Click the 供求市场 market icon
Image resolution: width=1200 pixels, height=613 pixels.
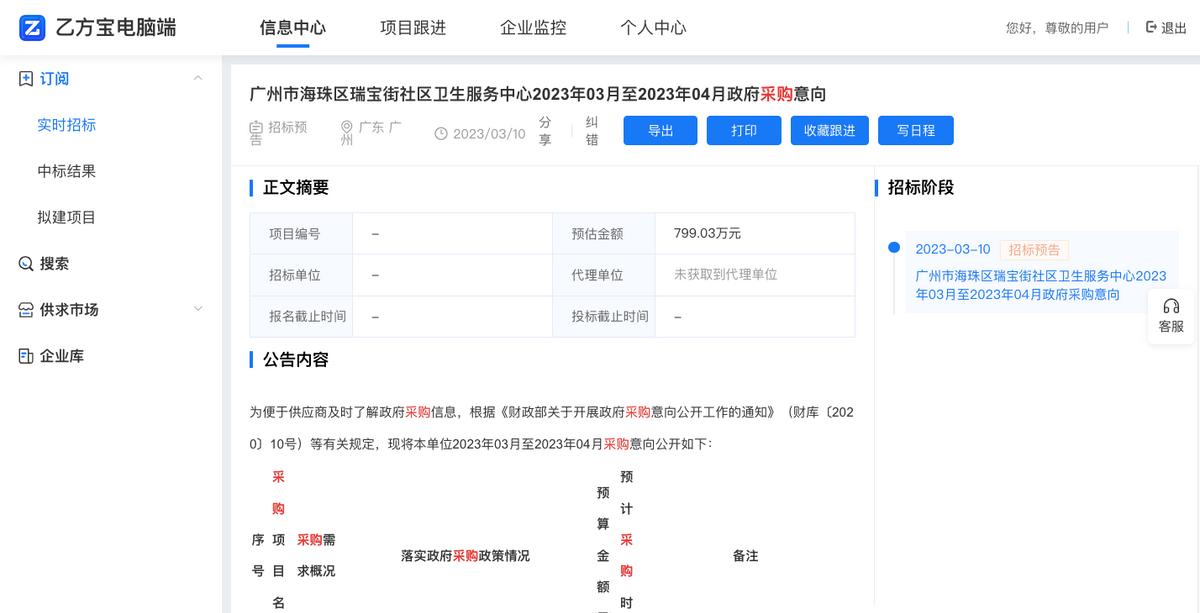point(25,310)
